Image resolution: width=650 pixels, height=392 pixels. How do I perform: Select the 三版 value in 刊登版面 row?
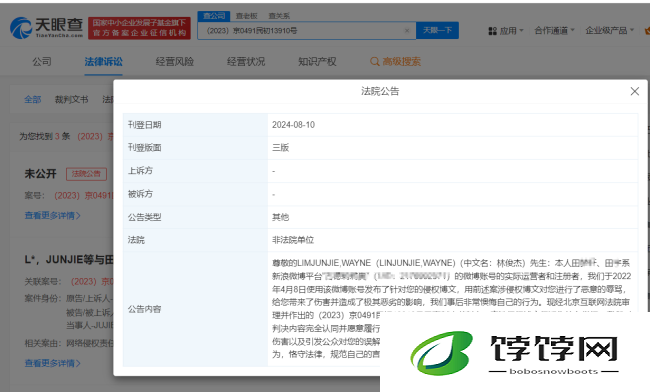[x=280, y=148]
